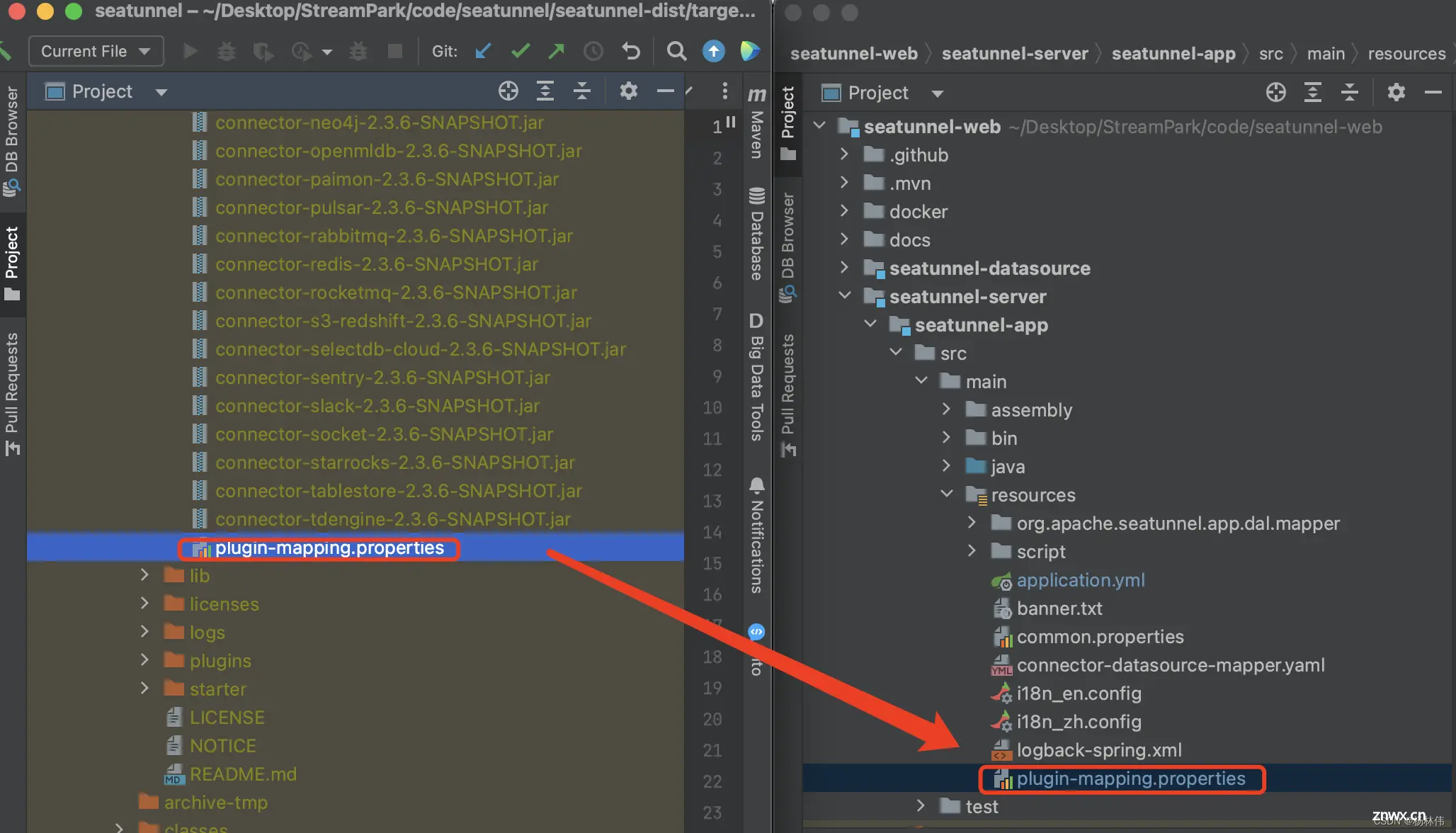Open the Project view dropdown in right window
The image size is (1456, 833).
coord(938,93)
